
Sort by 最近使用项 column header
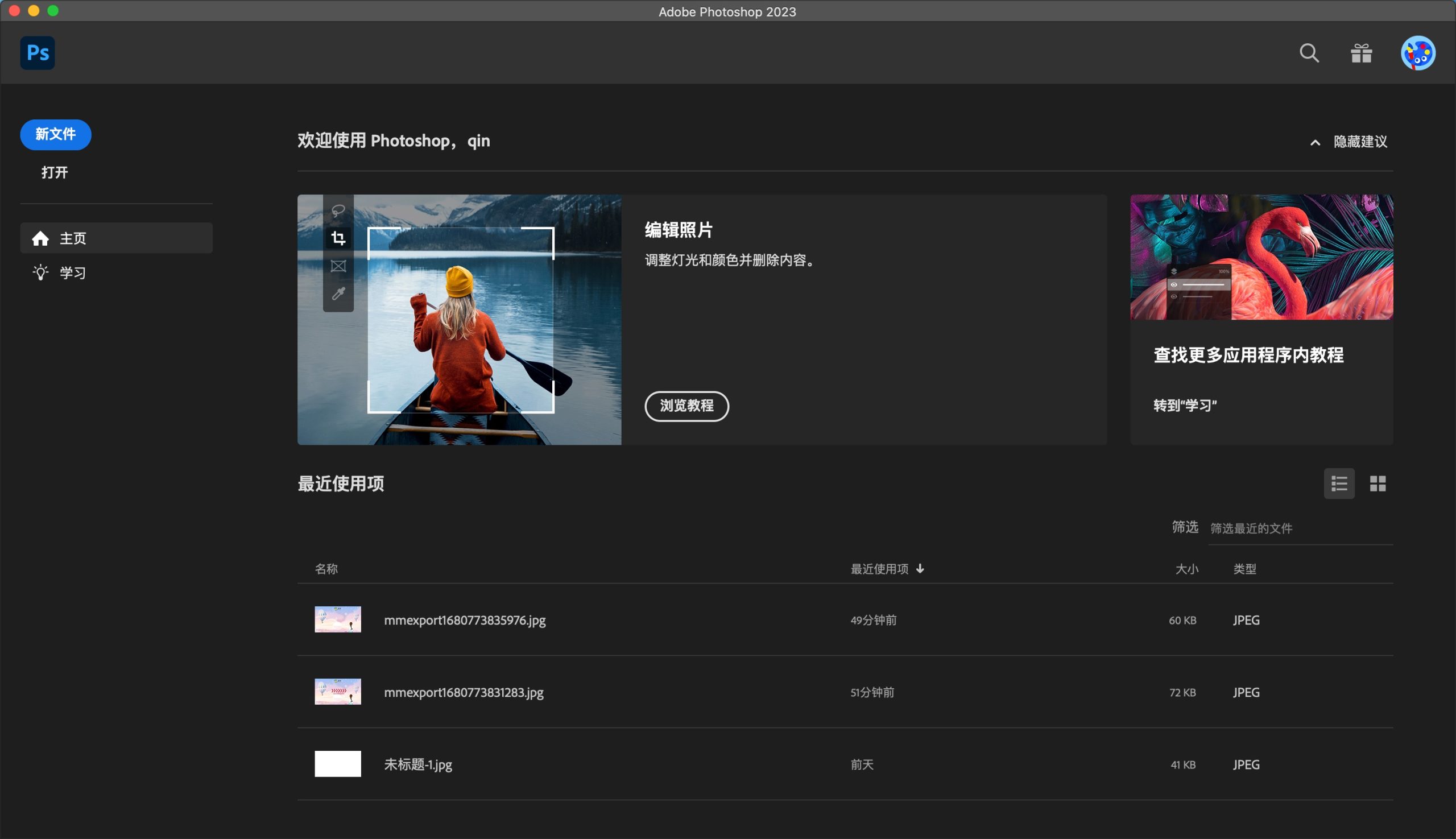887,569
